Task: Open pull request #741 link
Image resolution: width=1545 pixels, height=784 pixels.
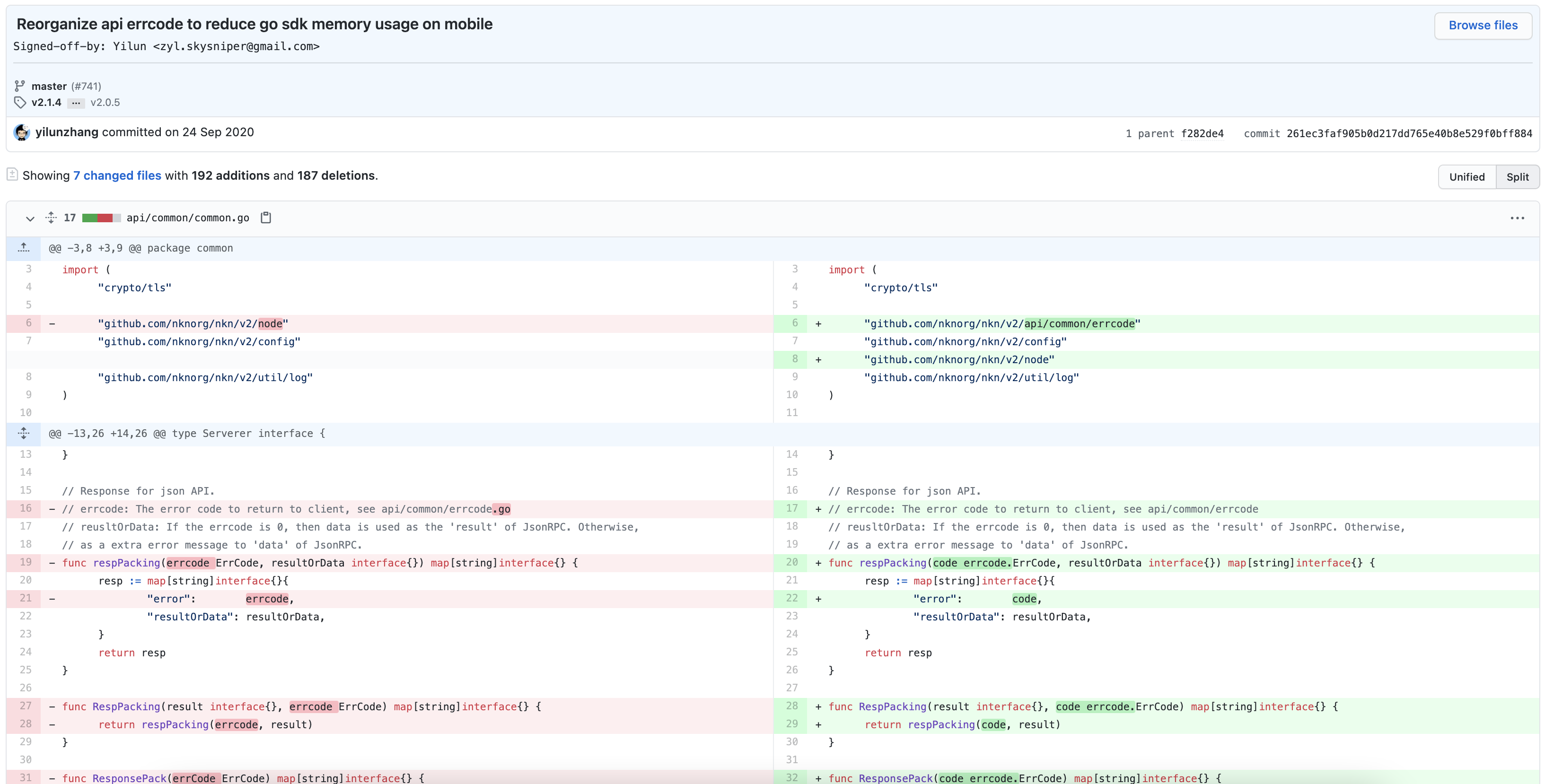Action: click(x=87, y=87)
